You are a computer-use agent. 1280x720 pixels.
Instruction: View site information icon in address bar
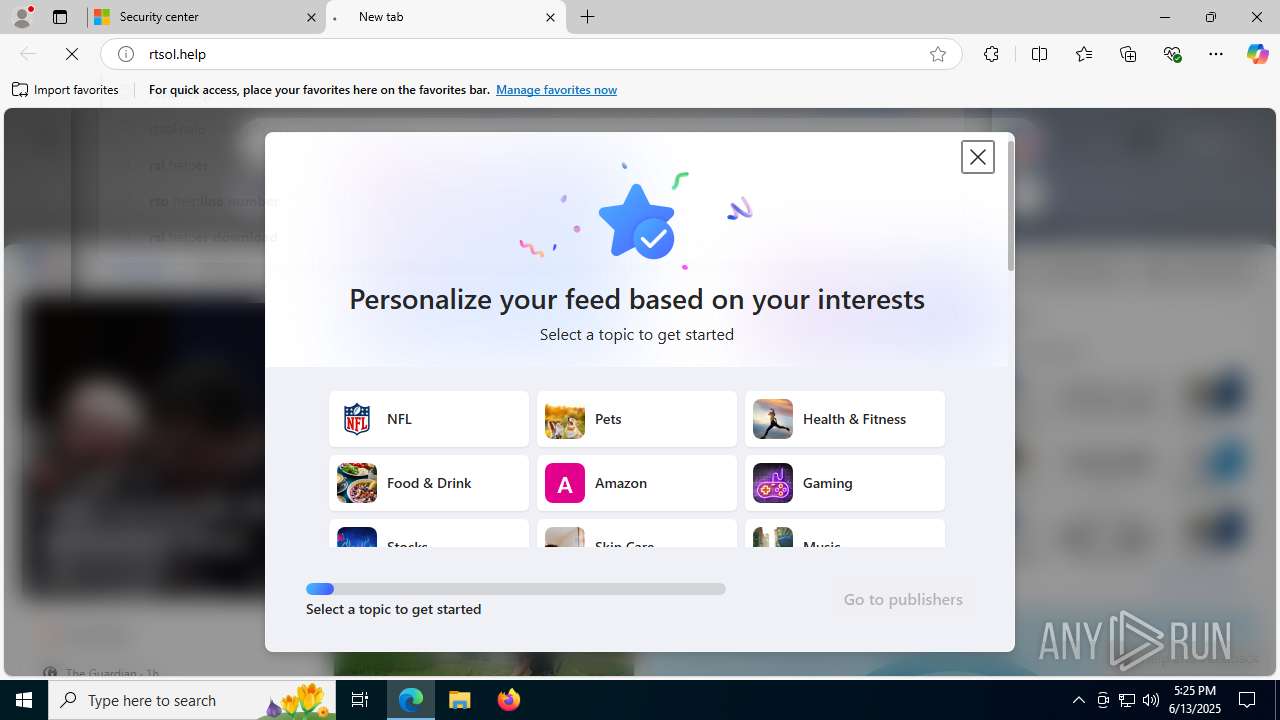pos(126,54)
